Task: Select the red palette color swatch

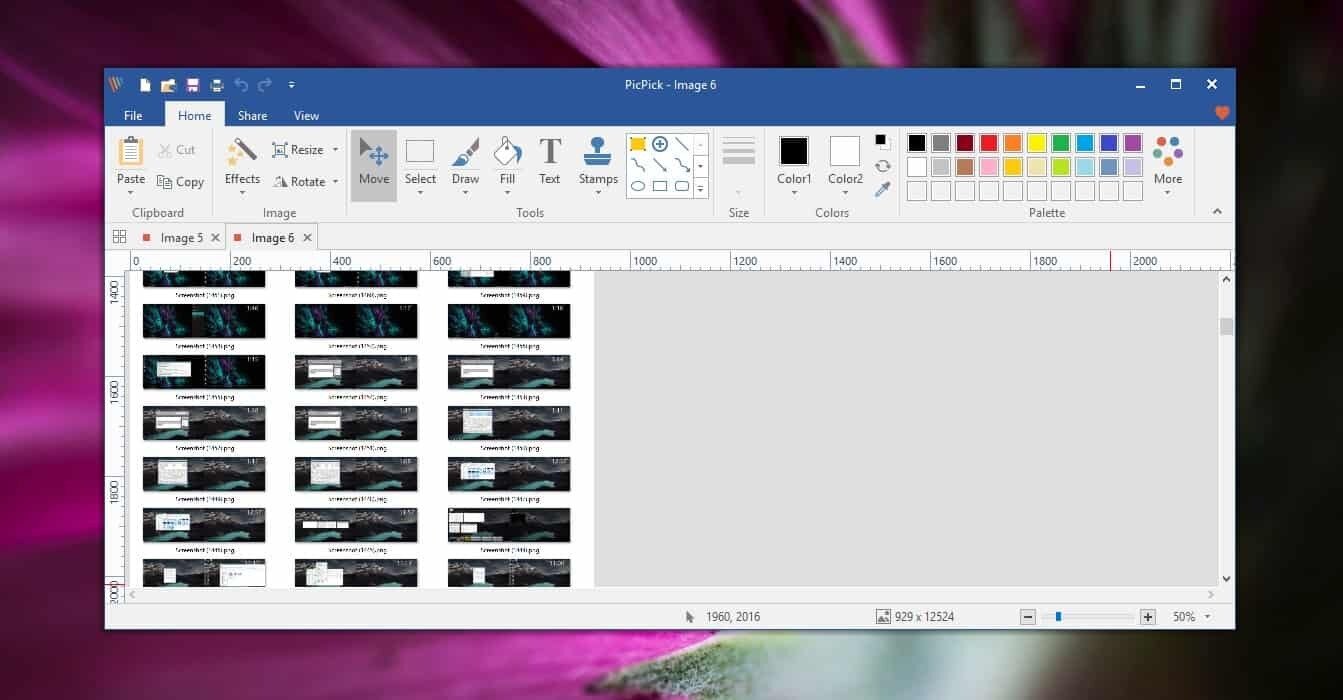Action: coord(988,143)
